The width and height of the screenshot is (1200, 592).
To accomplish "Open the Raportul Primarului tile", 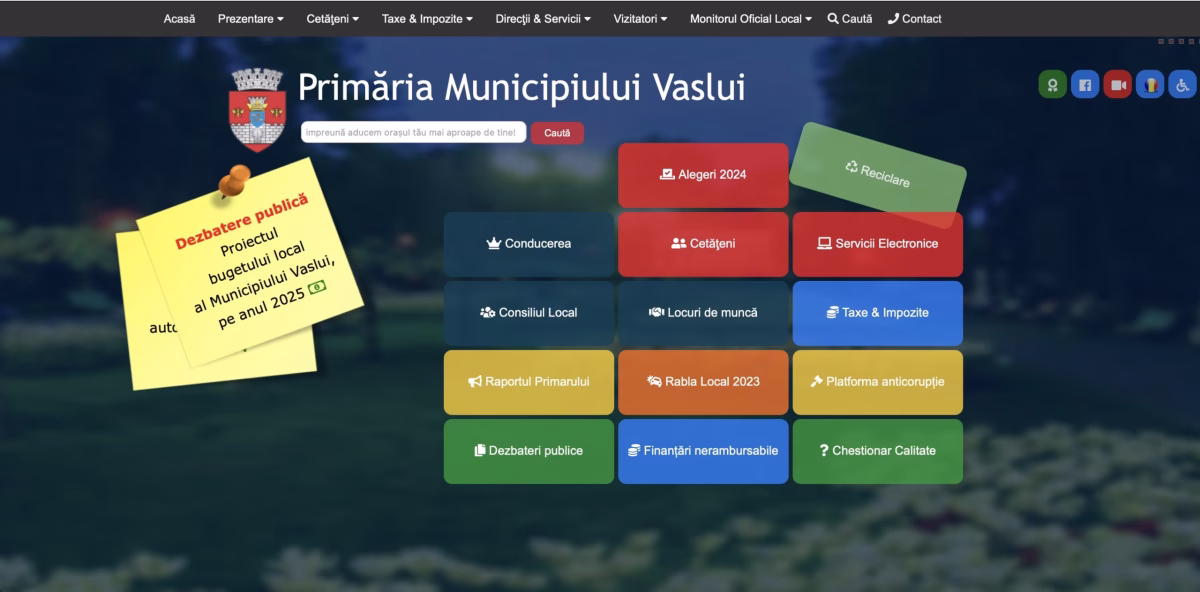I will tap(529, 382).
